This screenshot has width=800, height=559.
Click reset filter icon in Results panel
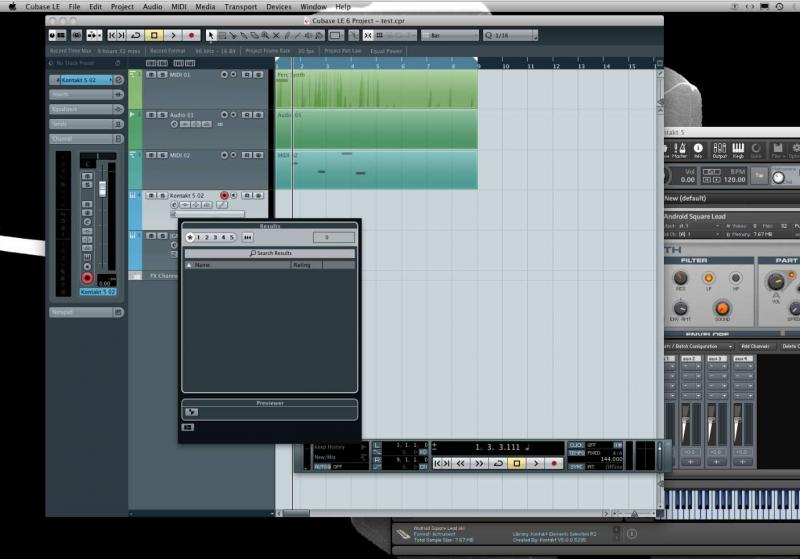(247, 237)
